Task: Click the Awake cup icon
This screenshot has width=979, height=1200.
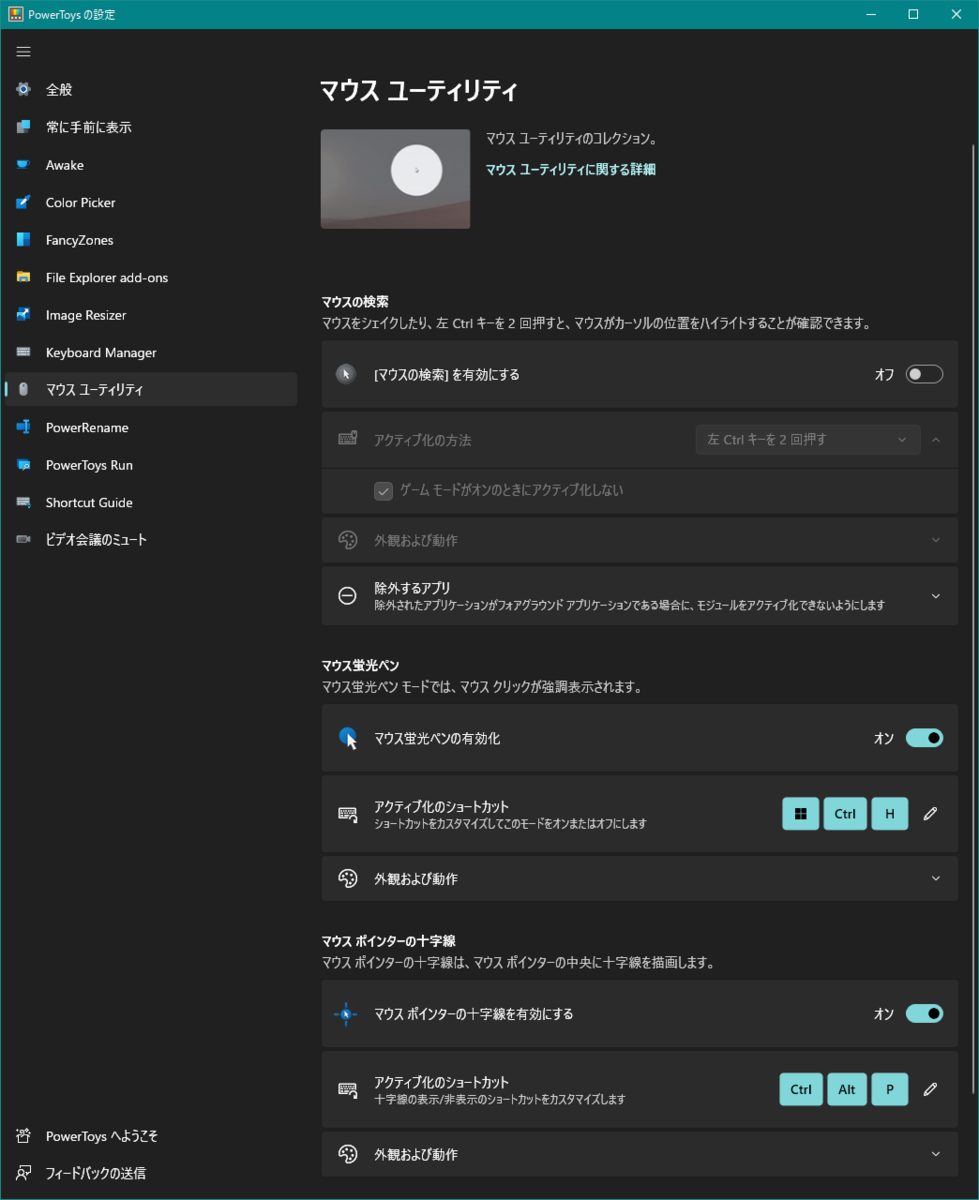Action: point(24,165)
